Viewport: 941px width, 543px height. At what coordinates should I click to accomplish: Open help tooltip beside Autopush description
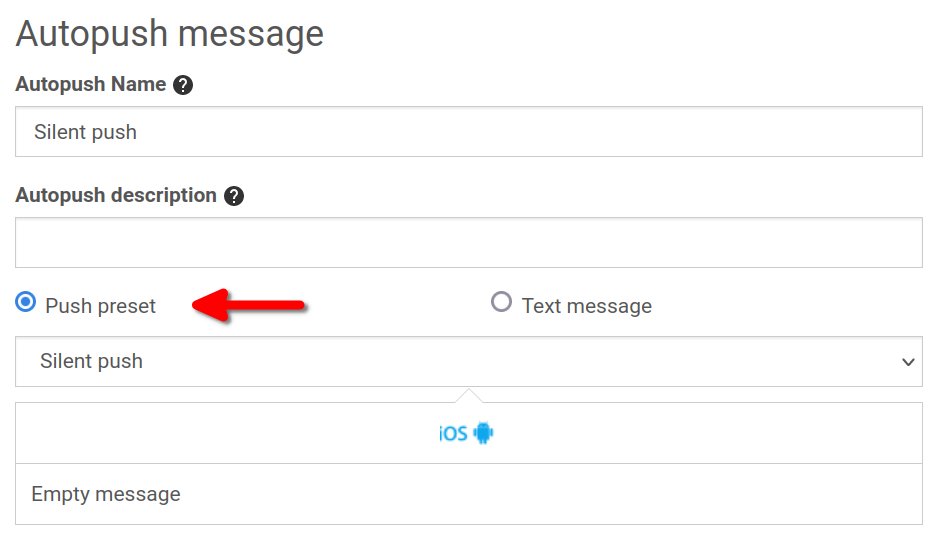click(234, 196)
